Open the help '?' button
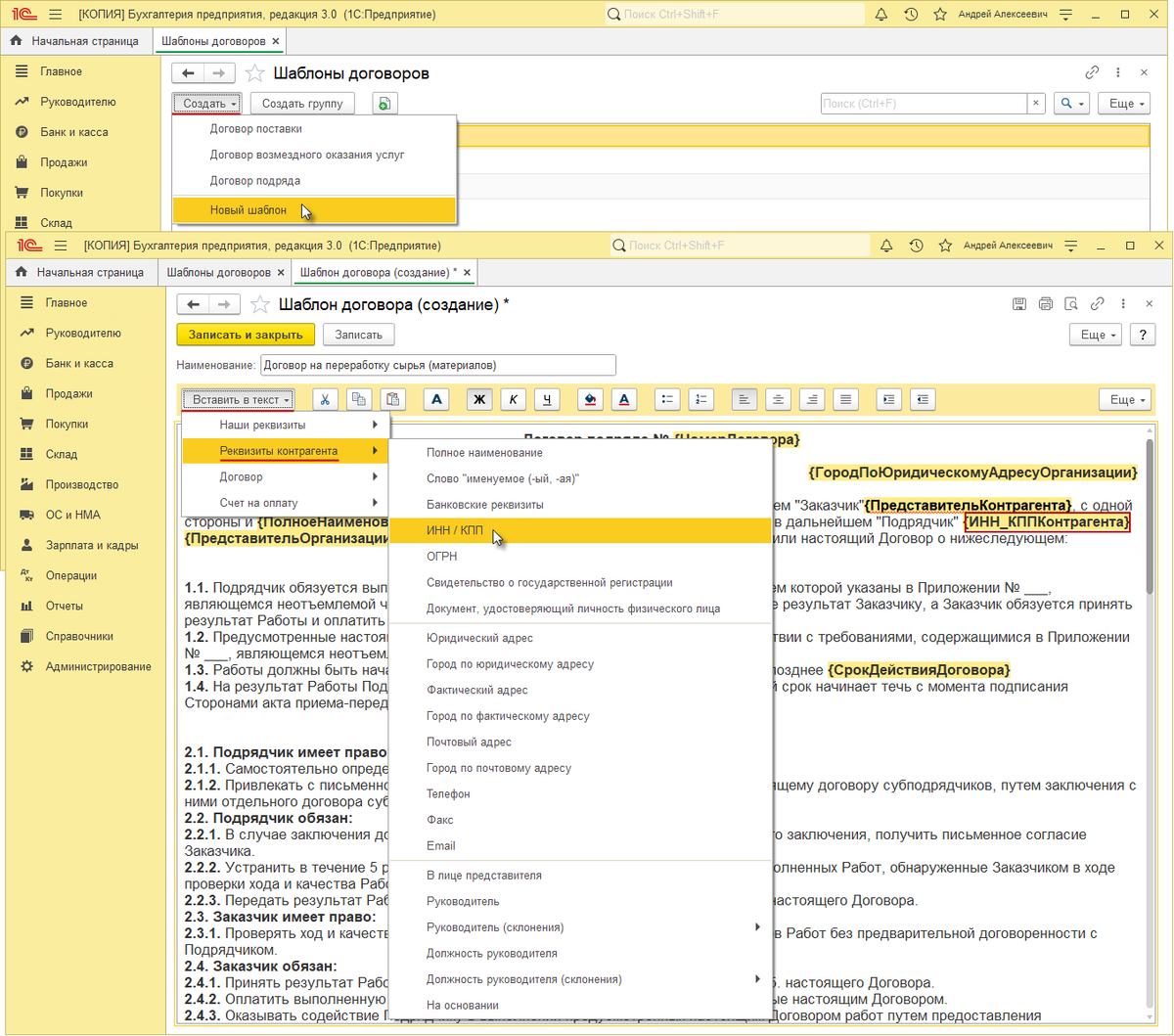Viewport: 1174px width, 1036px height. pos(1142,335)
